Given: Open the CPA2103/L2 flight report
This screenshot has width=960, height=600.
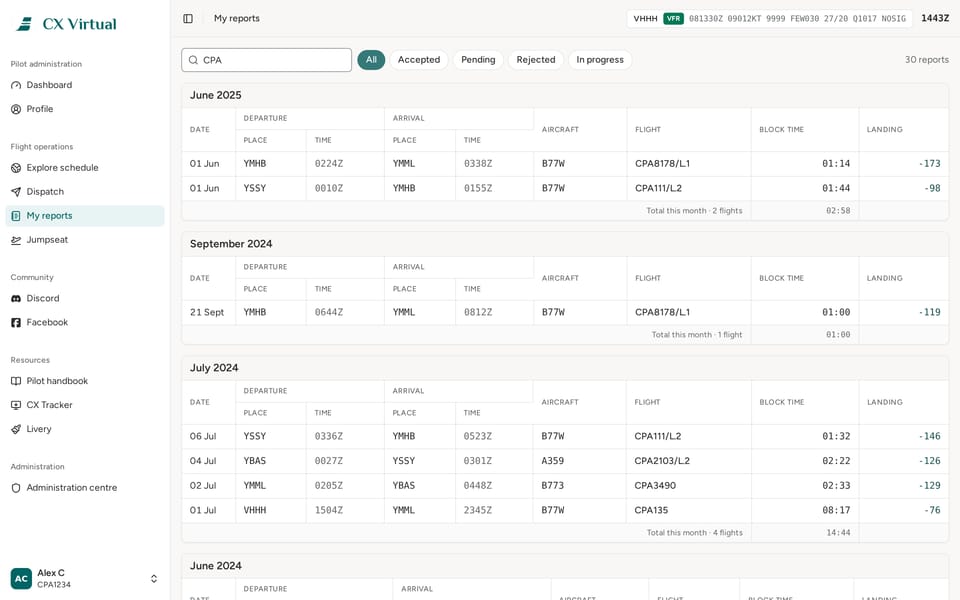Looking at the screenshot, I should (565, 461).
